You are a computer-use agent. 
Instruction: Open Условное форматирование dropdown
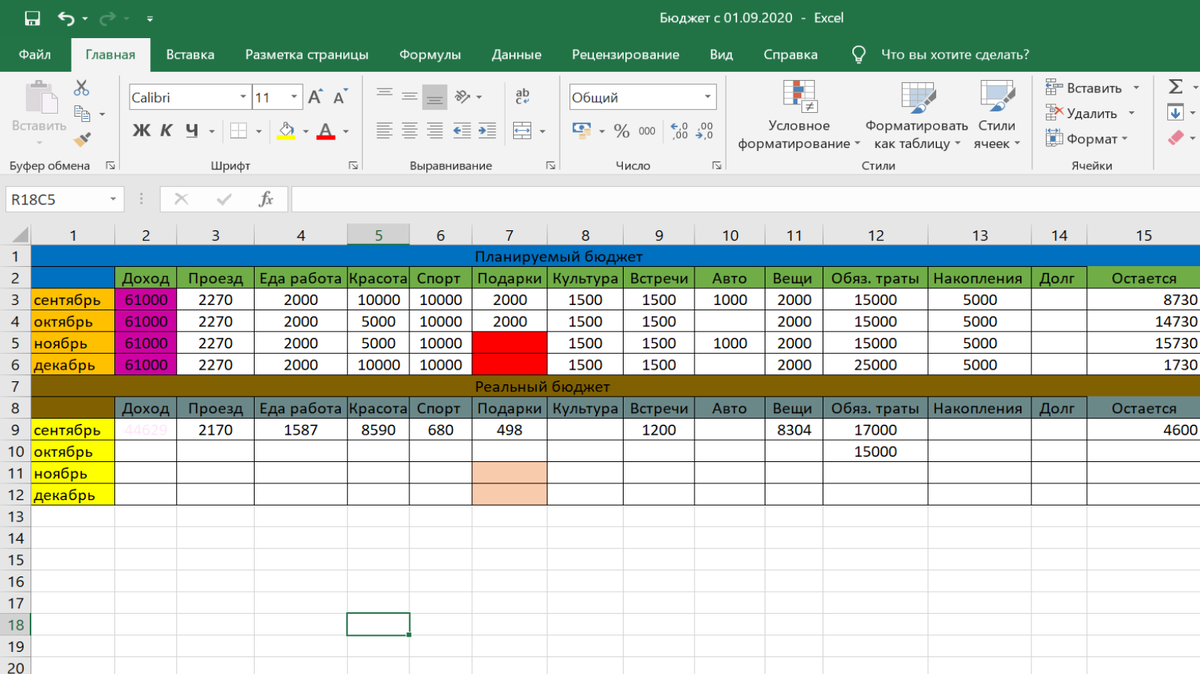[798, 115]
